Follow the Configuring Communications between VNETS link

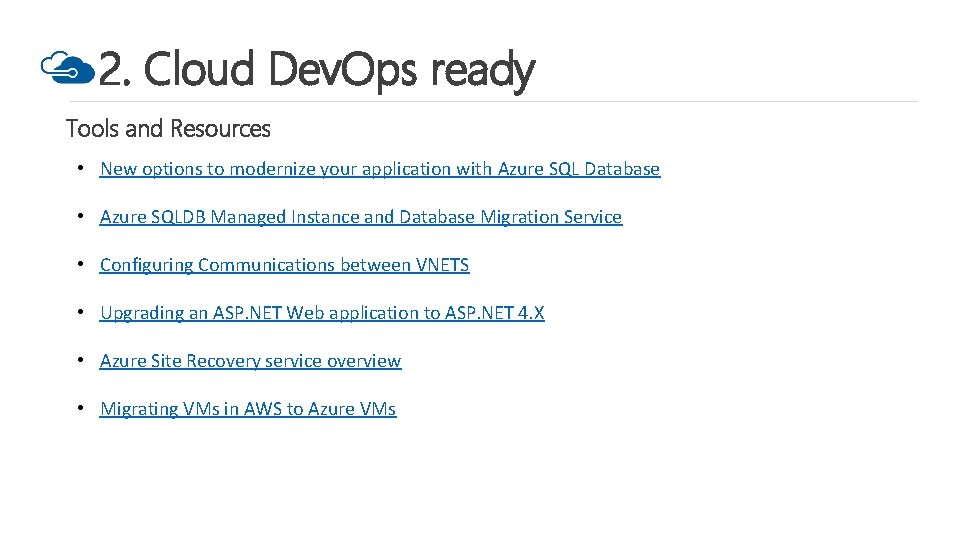(284, 265)
